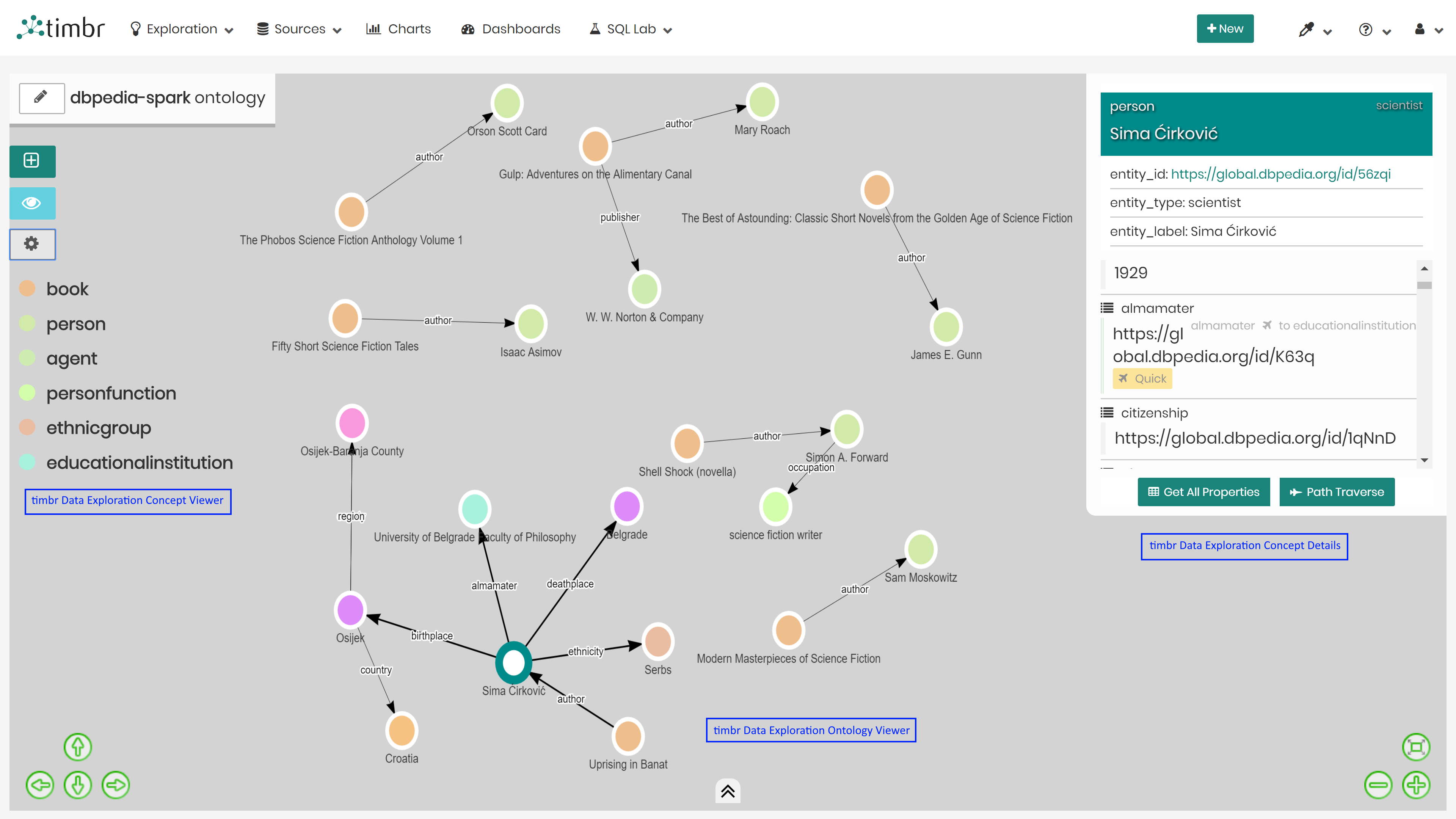Fit graph to screen icon

[x=1416, y=747]
